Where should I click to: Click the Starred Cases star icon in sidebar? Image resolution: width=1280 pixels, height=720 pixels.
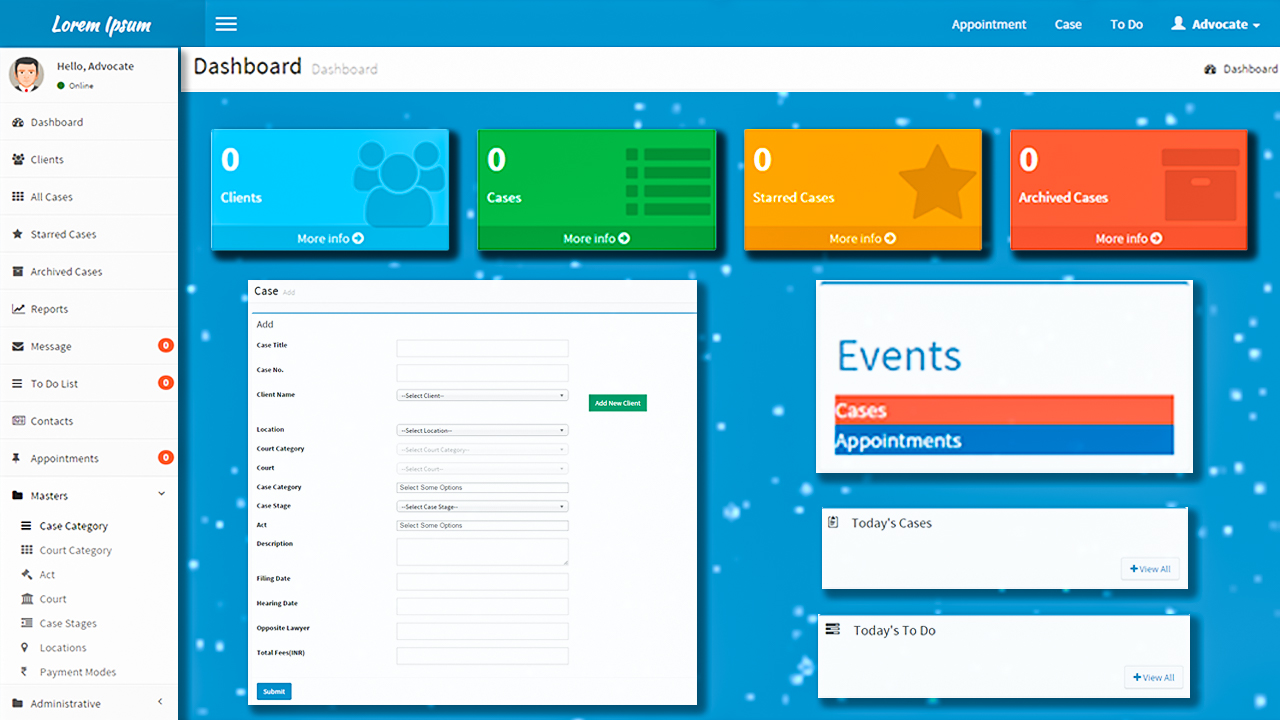(x=18, y=234)
